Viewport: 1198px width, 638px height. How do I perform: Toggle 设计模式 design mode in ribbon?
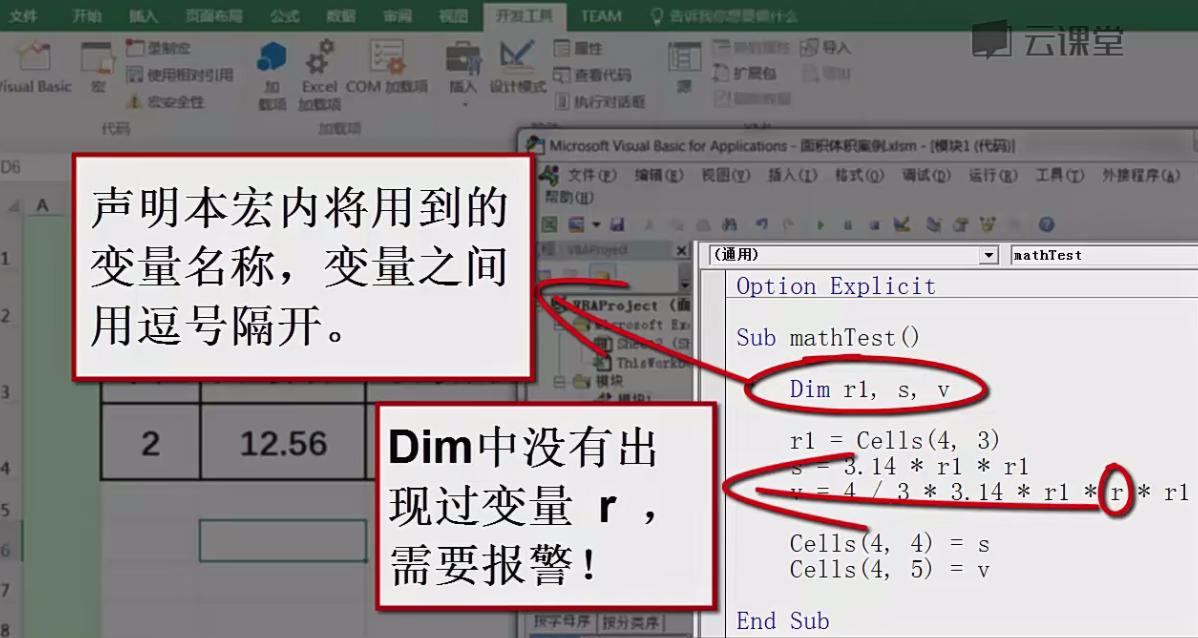[517, 67]
